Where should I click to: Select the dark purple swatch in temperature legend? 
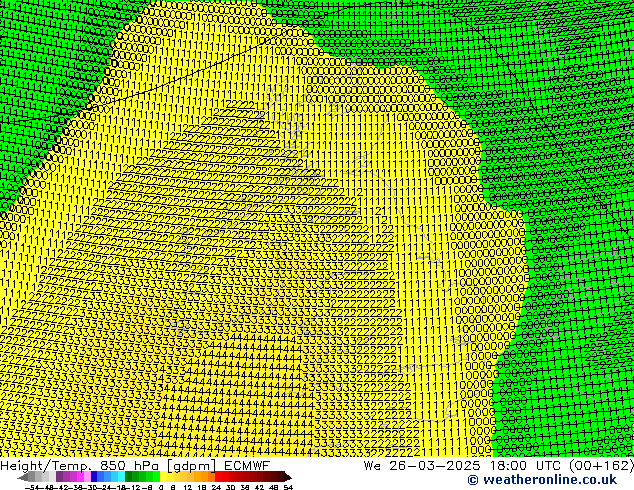pyautogui.click(x=59, y=477)
